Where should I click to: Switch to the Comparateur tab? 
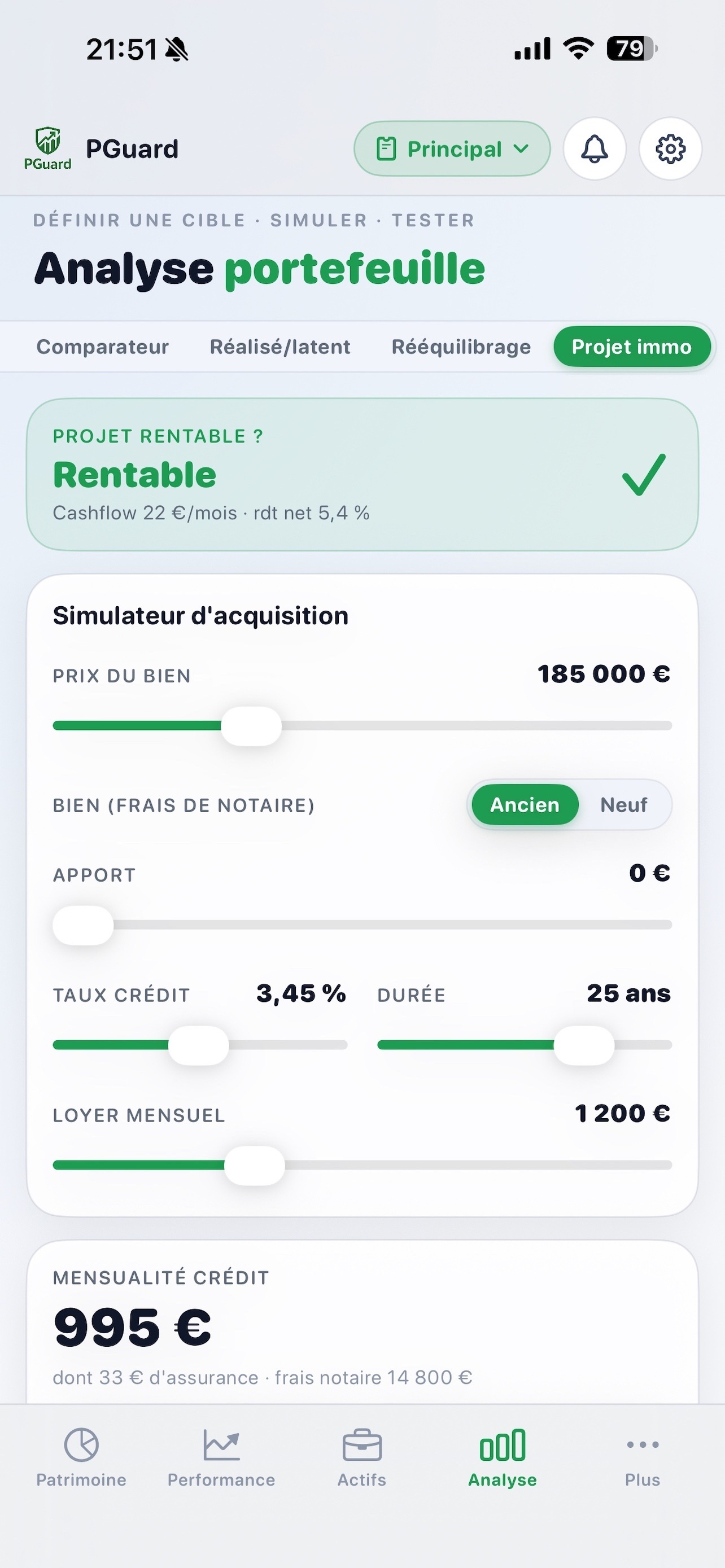(103, 347)
